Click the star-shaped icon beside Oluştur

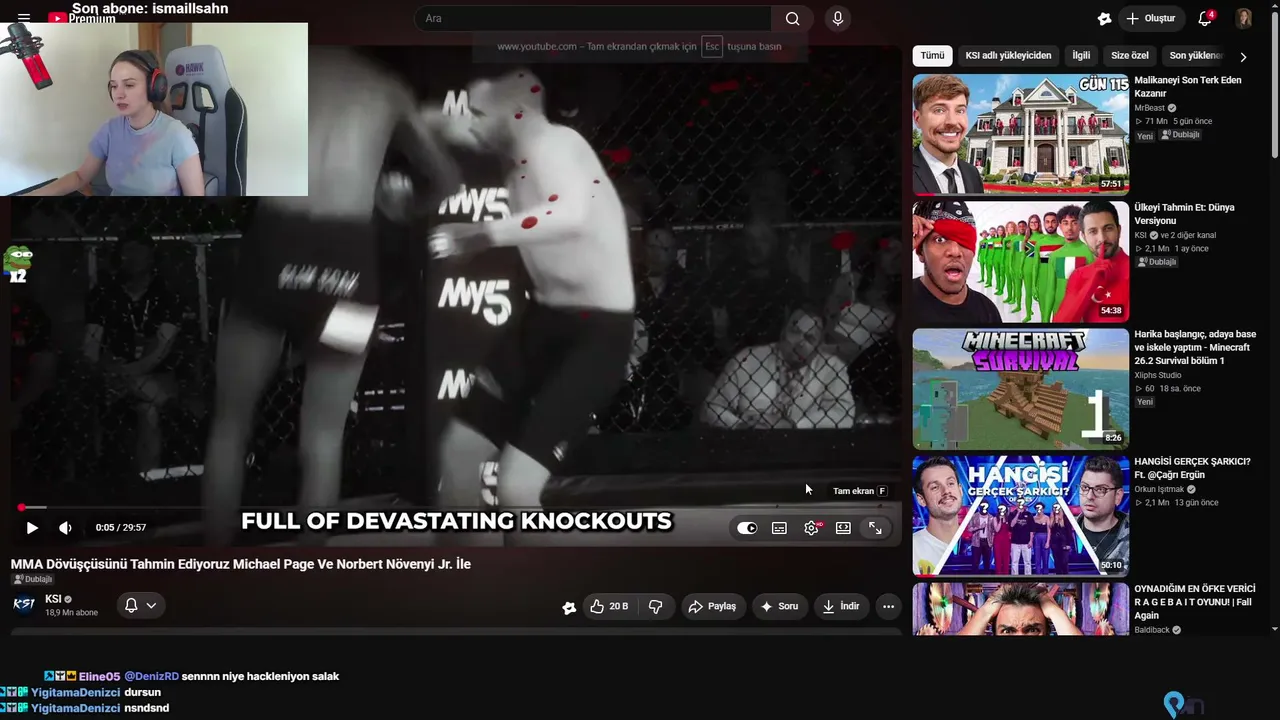tap(1104, 18)
